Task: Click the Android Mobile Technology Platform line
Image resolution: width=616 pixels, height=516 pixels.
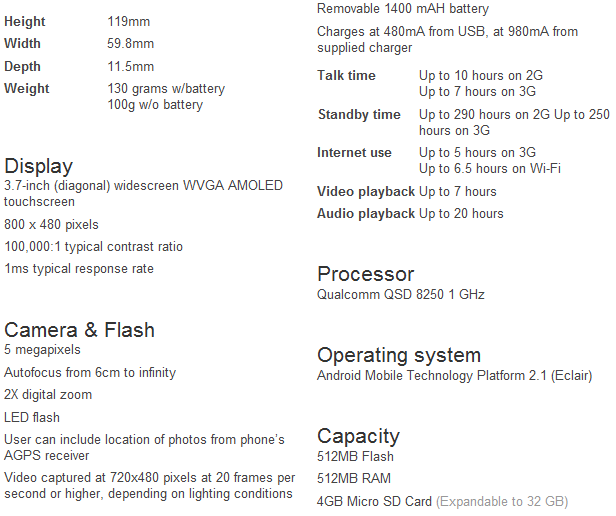Action: click(x=454, y=376)
